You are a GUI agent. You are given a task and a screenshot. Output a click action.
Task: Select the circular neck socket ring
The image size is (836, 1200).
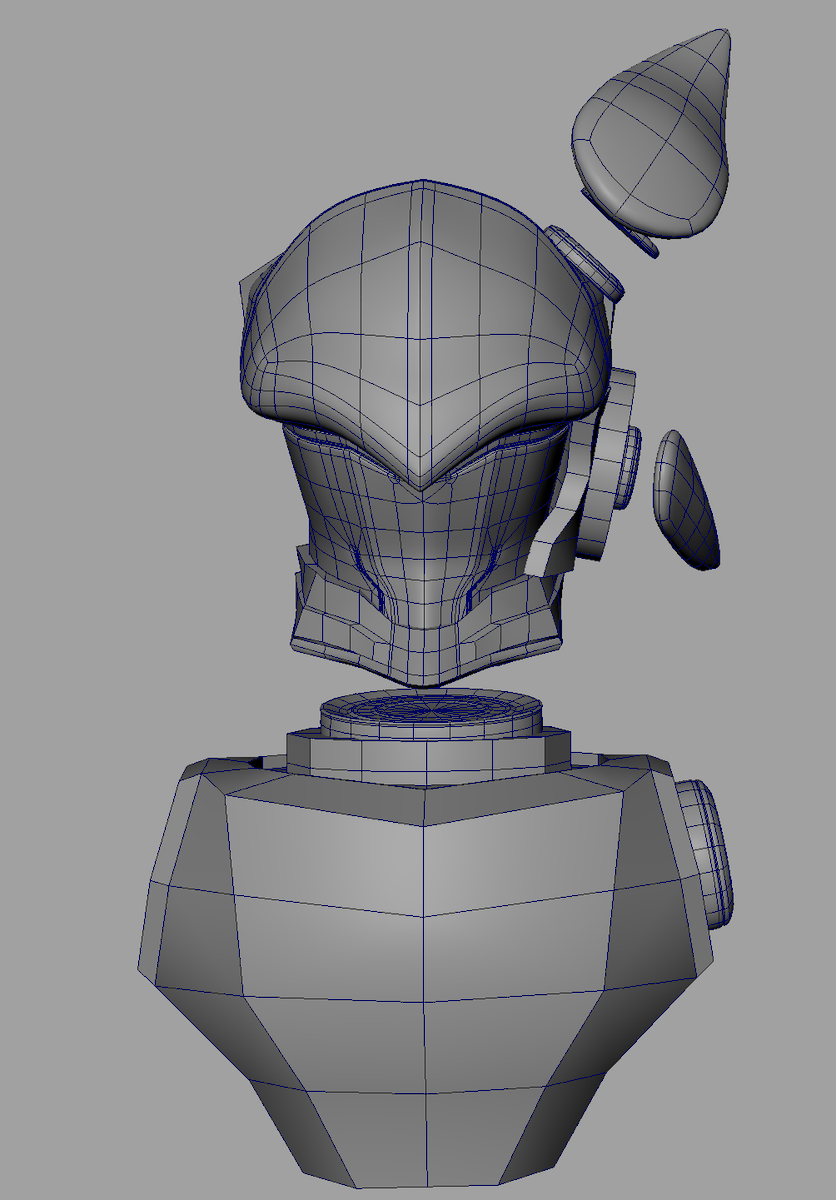[x=431, y=711]
